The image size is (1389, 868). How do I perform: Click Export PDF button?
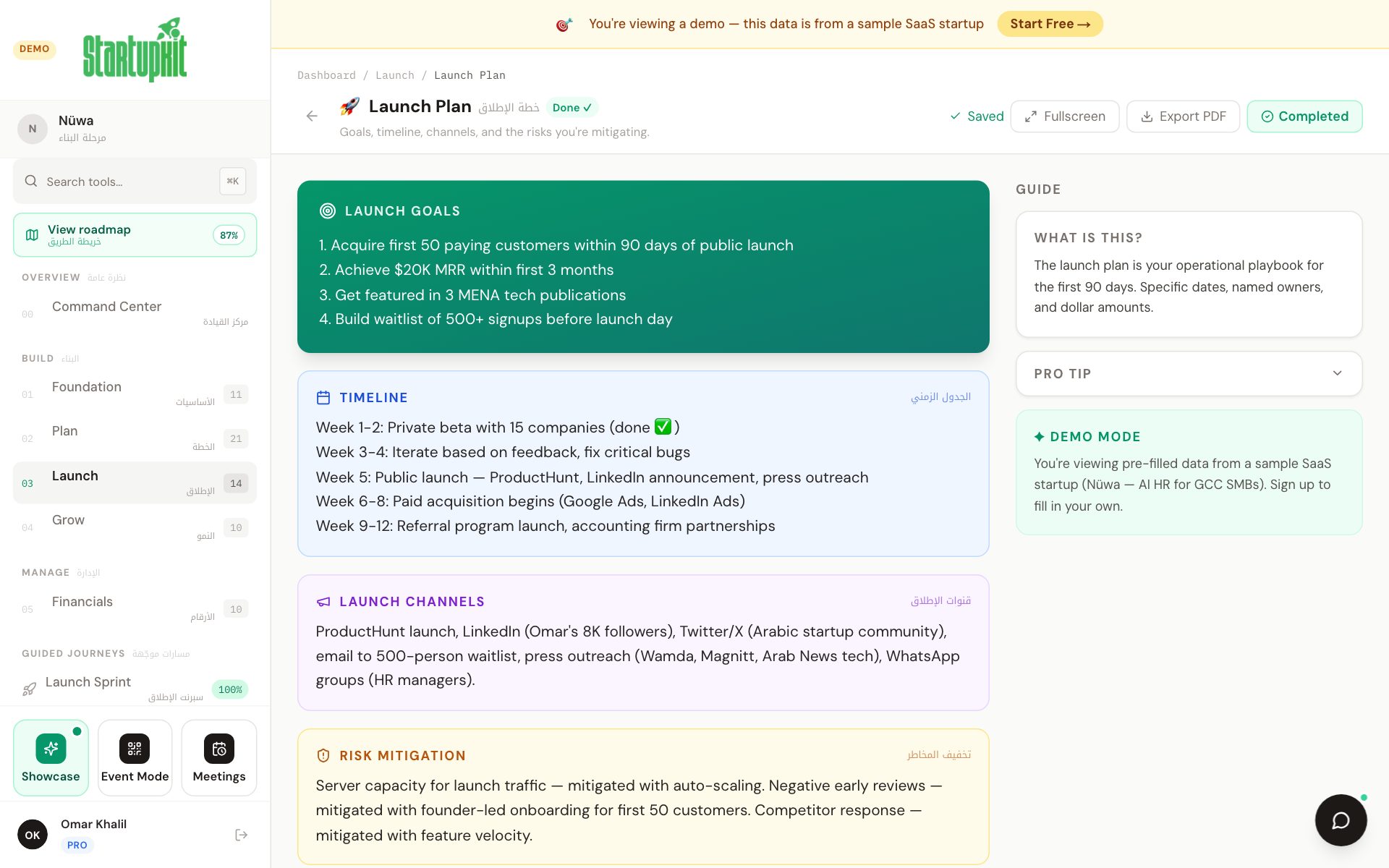click(1183, 116)
